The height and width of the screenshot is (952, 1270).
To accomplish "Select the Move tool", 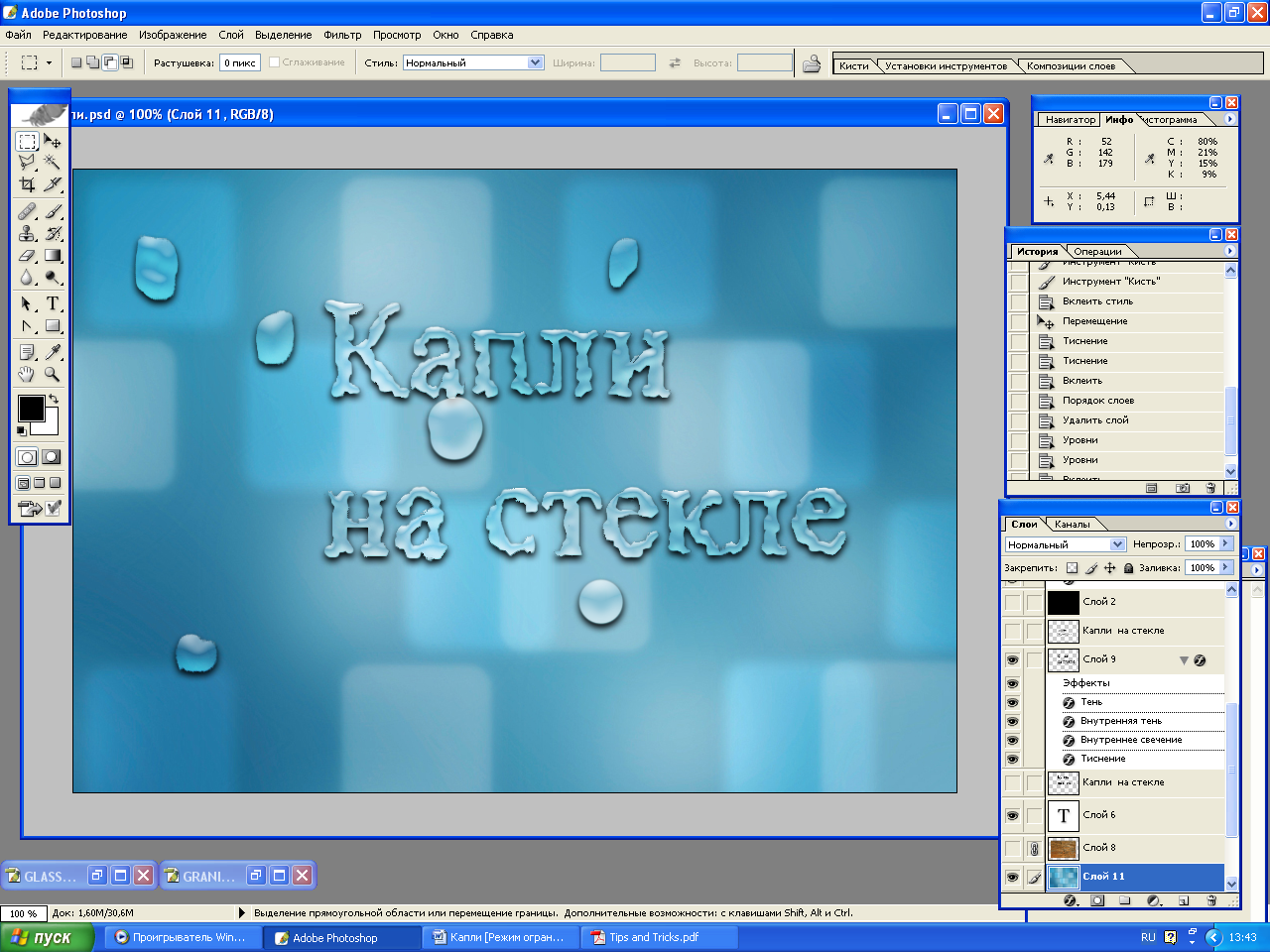I will click(53, 142).
